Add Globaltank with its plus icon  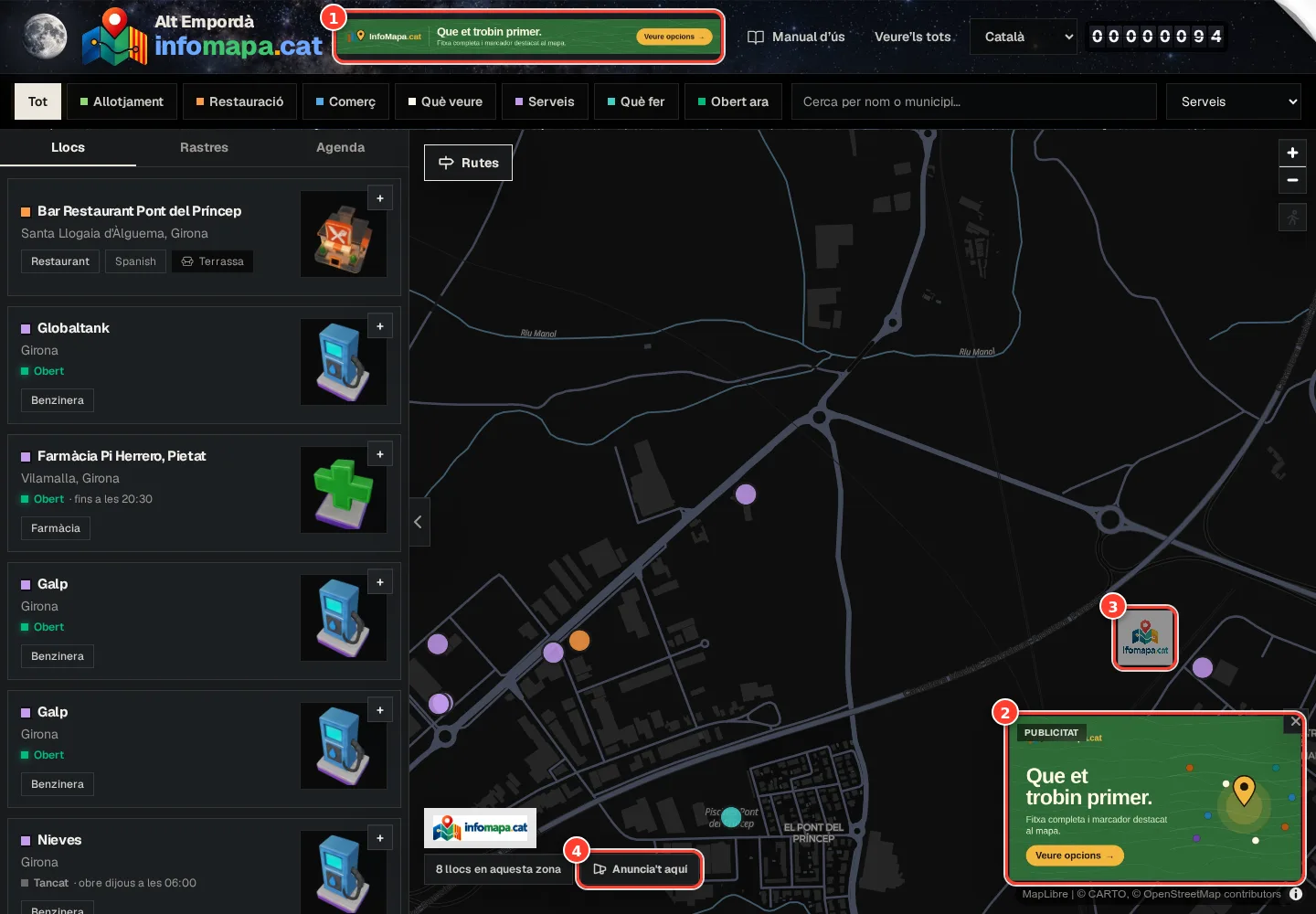coord(380,326)
